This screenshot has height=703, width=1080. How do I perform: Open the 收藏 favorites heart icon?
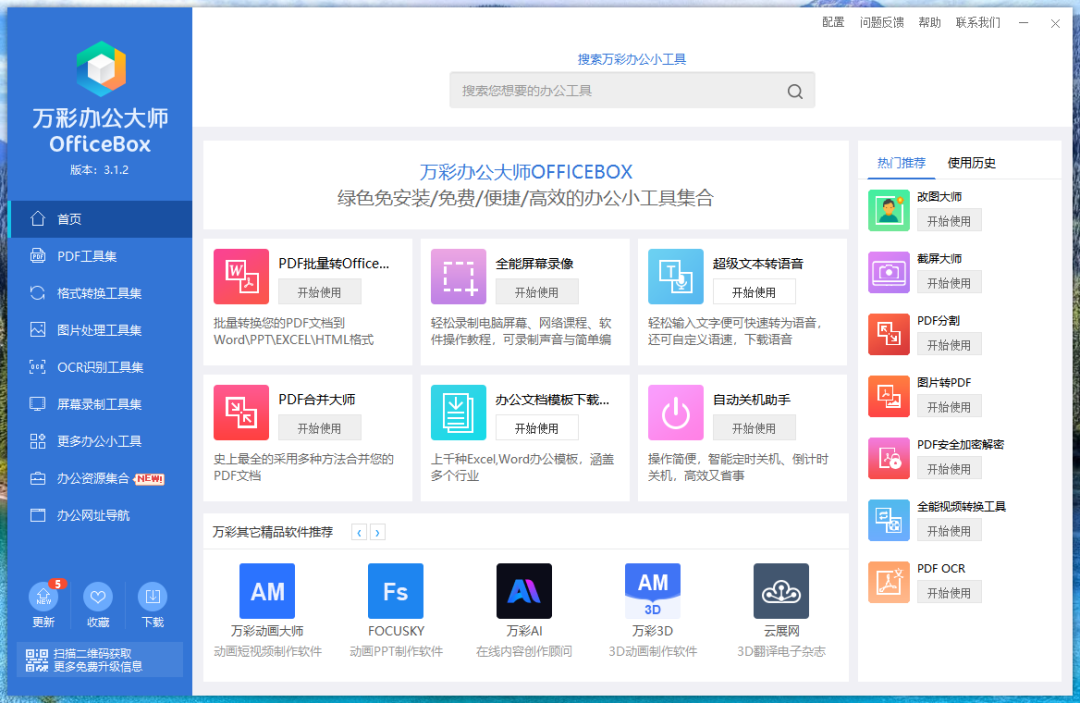pyautogui.click(x=97, y=597)
